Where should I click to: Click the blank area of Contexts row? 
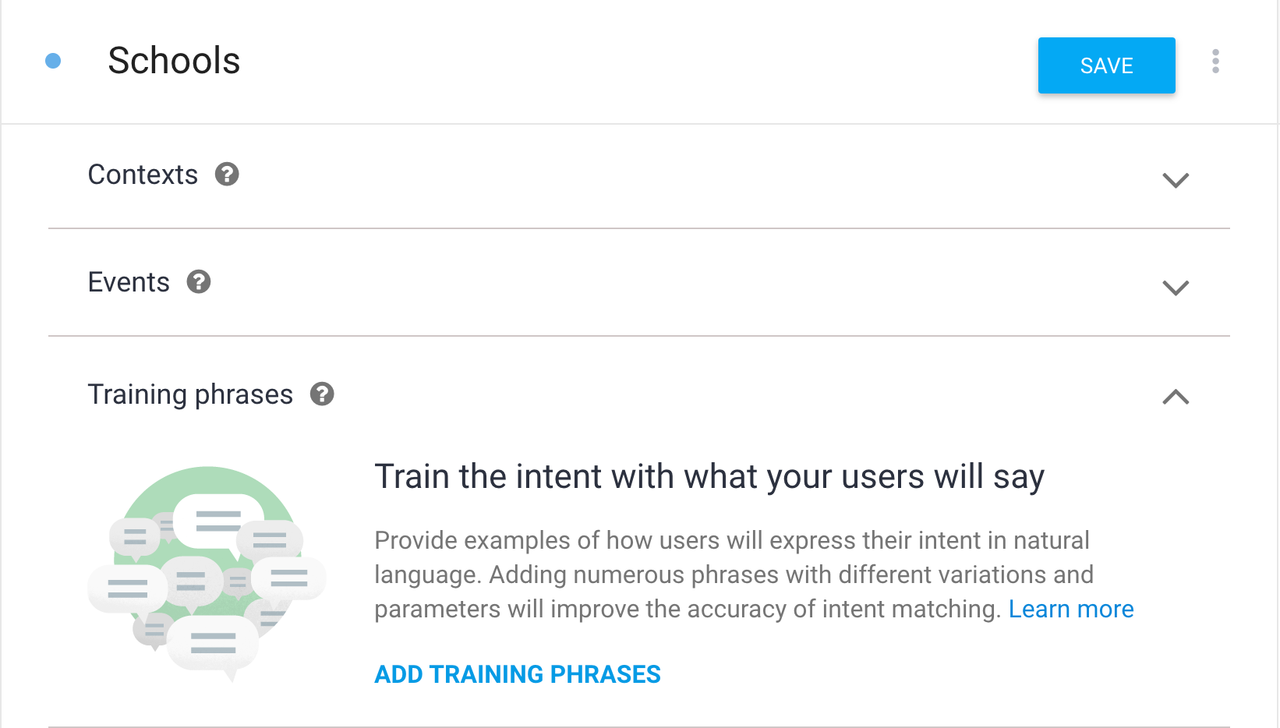(700, 177)
